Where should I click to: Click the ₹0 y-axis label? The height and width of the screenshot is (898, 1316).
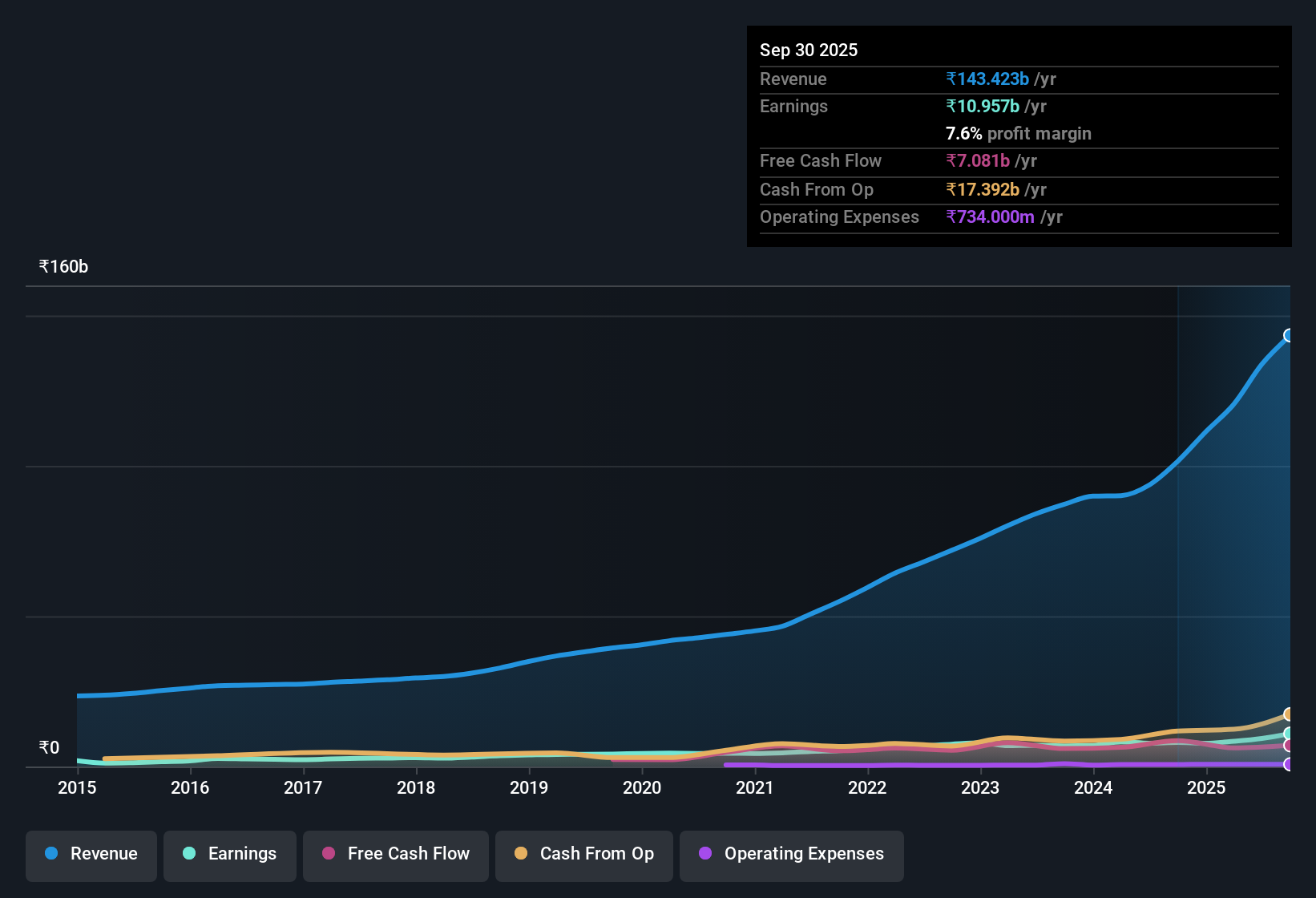click(x=49, y=748)
